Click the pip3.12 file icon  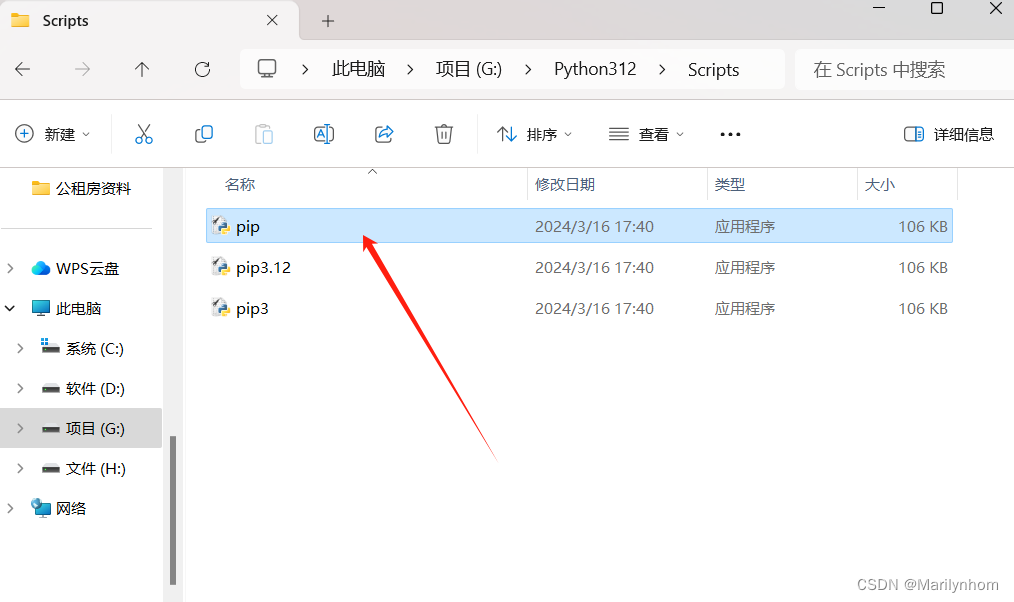pyautogui.click(x=221, y=266)
